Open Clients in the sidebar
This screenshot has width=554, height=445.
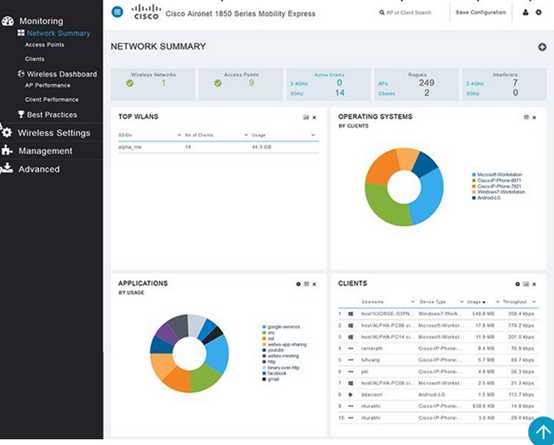click(35, 59)
